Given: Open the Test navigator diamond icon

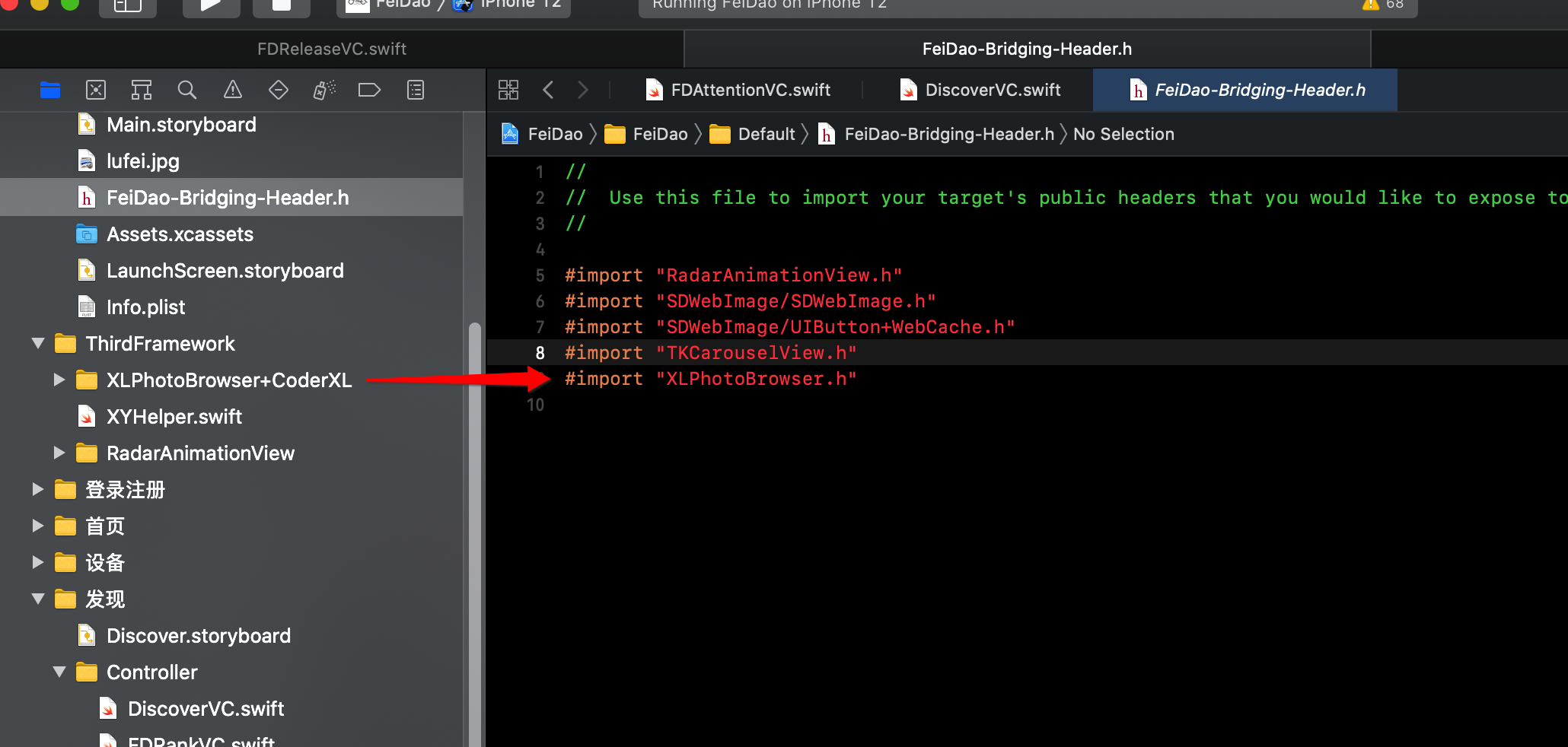Looking at the screenshot, I should 279,90.
